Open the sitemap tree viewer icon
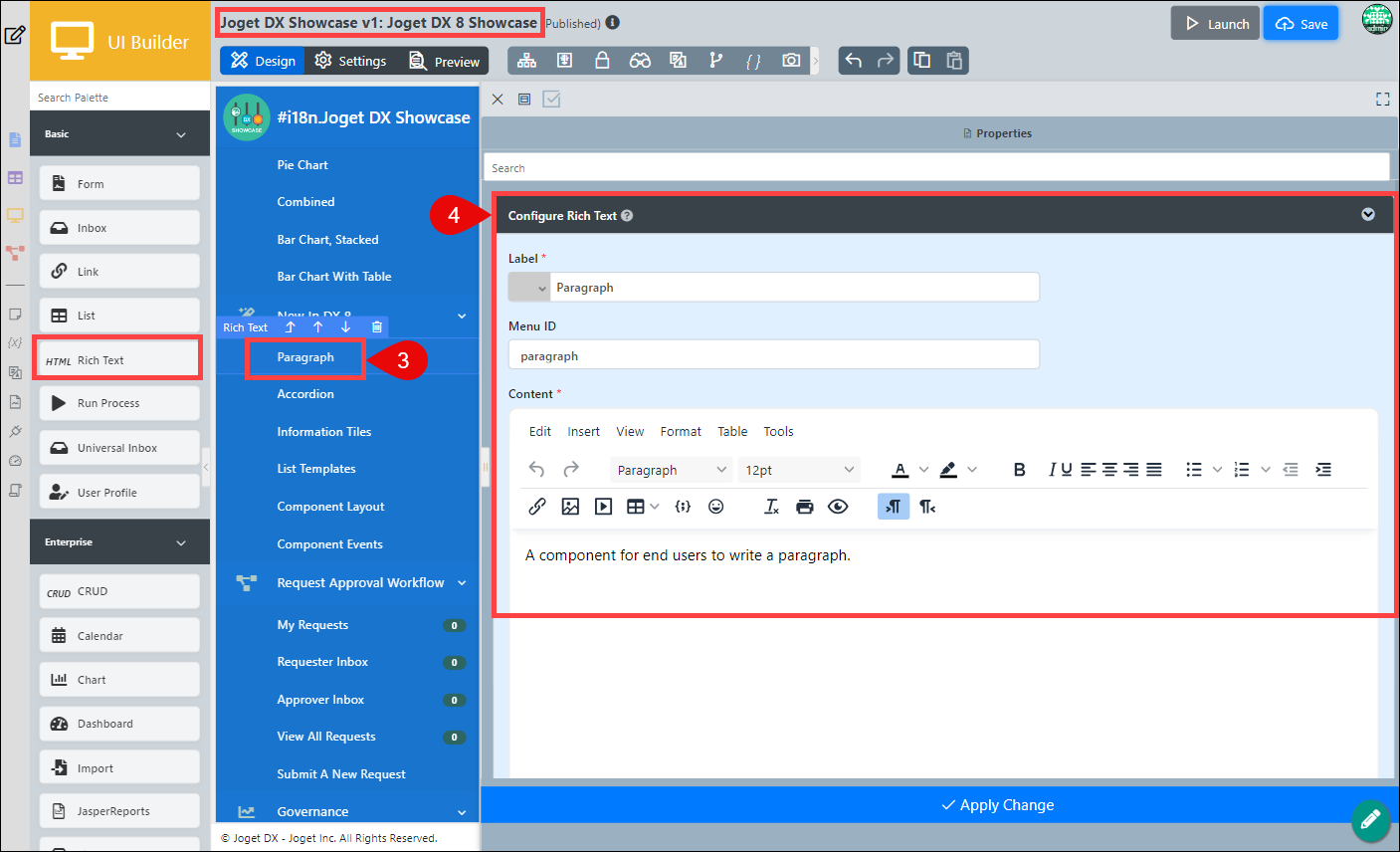This screenshot has height=852, width=1400. [x=527, y=61]
